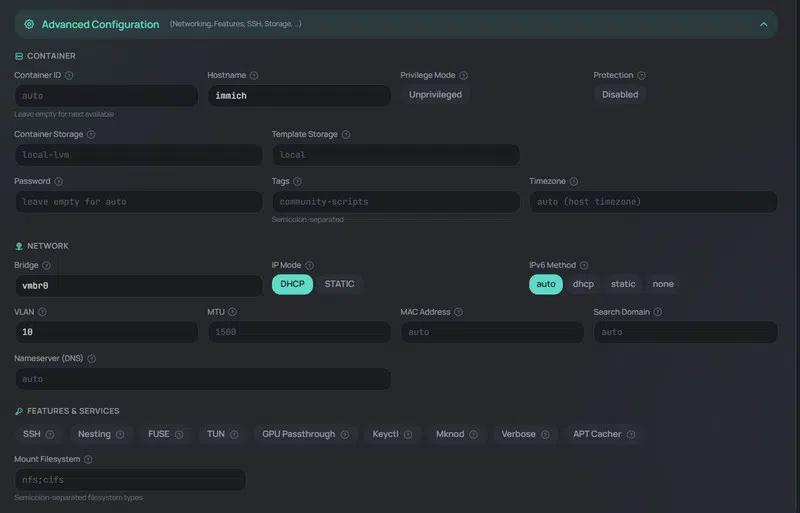Choose dhcp as IPv6 method

coord(583,284)
